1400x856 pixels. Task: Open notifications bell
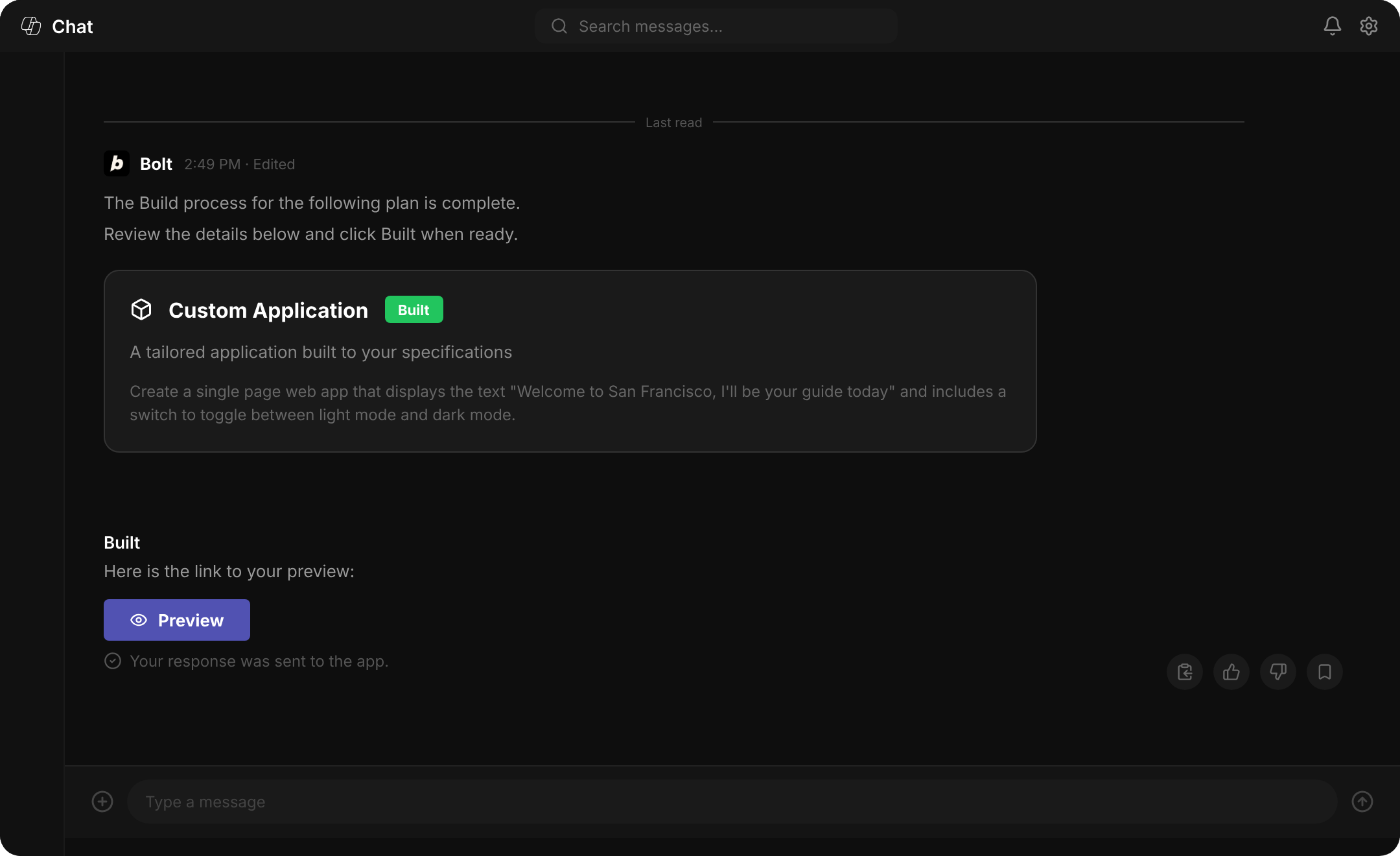click(x=1332, y=26)
